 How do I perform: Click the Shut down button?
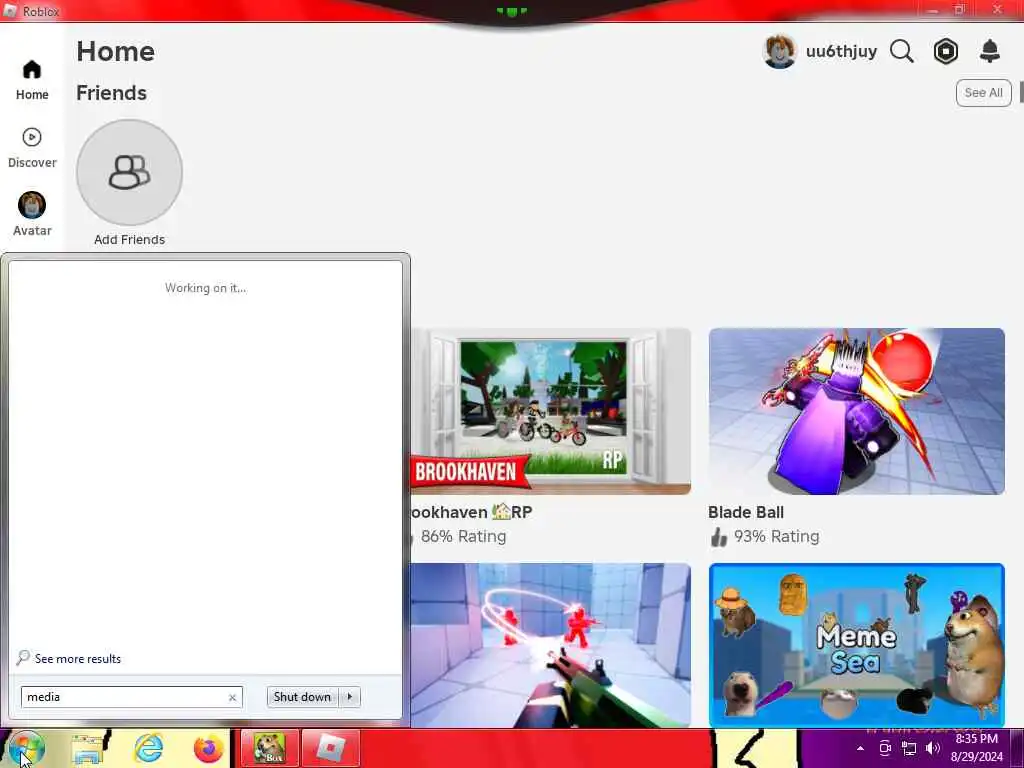point(302,697)
